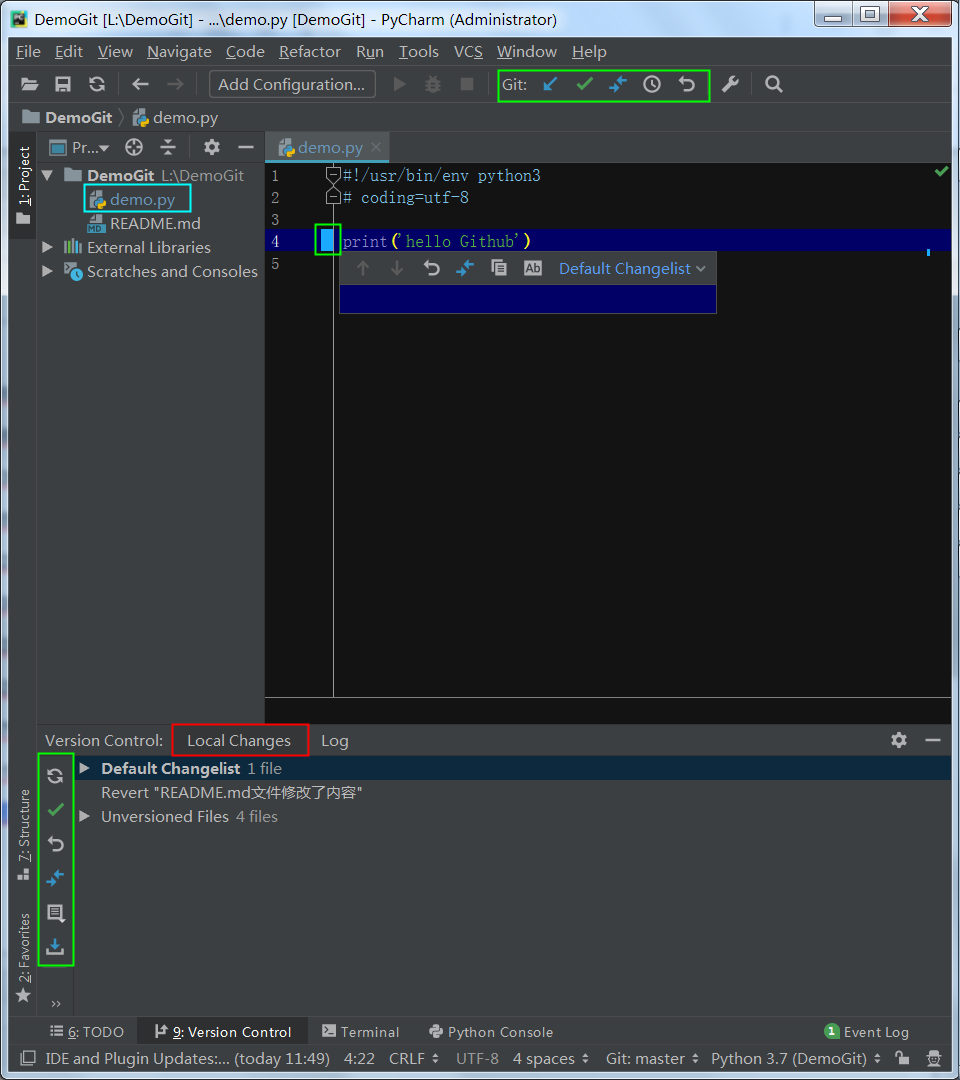The height and width of the screenshot is (1080, 960).
Task: Switch to the Log tab
Action: [335, 740]
